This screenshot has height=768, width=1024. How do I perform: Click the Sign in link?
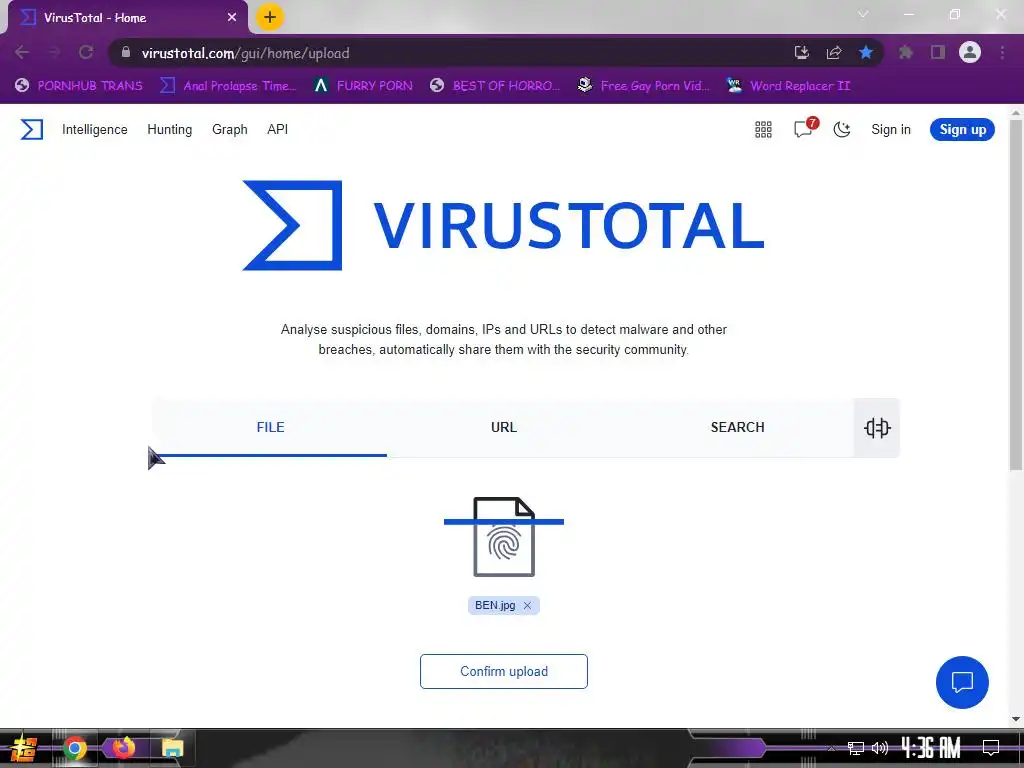(891, 129)
